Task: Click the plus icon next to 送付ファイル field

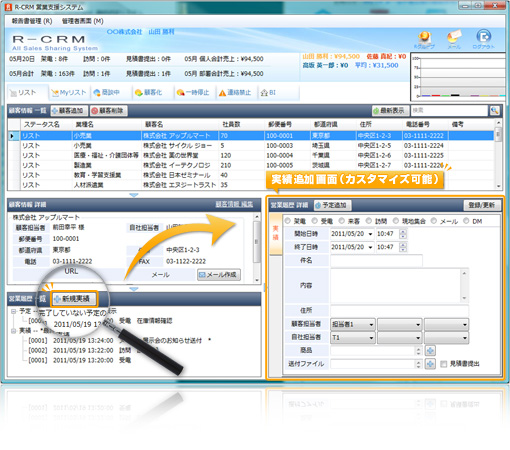Action: point(430,364)
